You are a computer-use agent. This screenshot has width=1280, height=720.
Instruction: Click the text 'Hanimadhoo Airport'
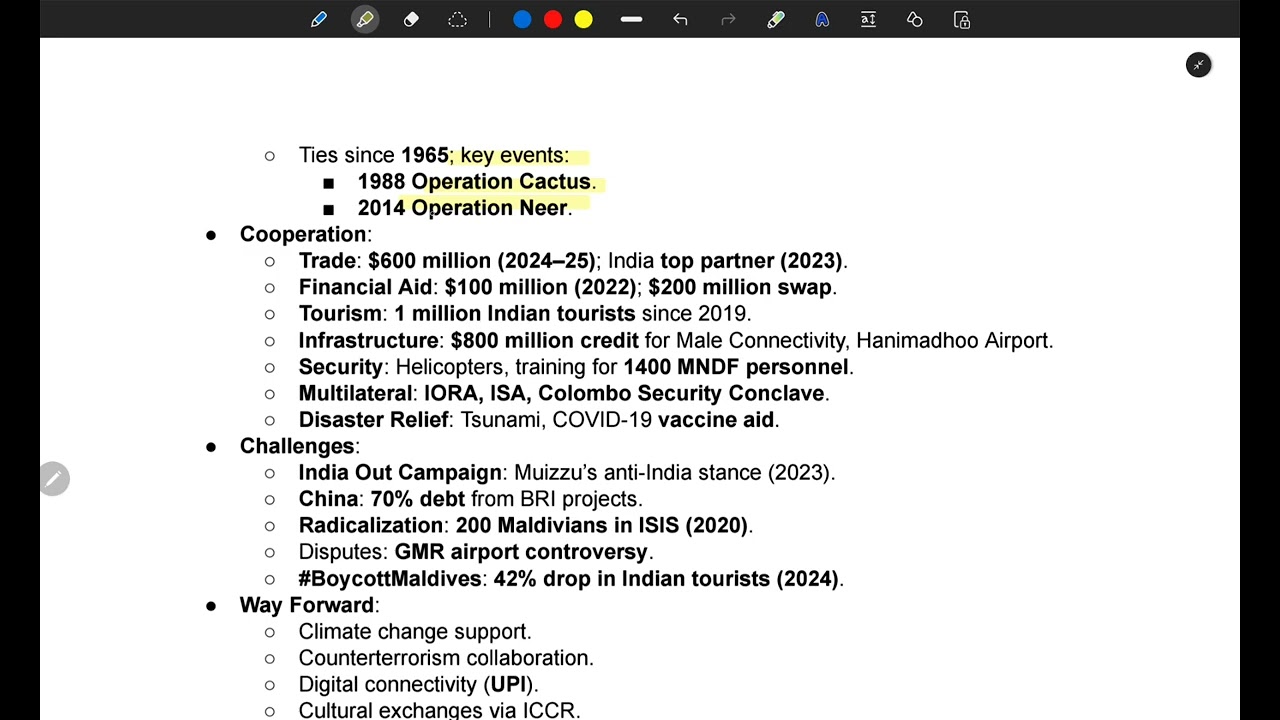pyautogui.click(x=952, y=340)
